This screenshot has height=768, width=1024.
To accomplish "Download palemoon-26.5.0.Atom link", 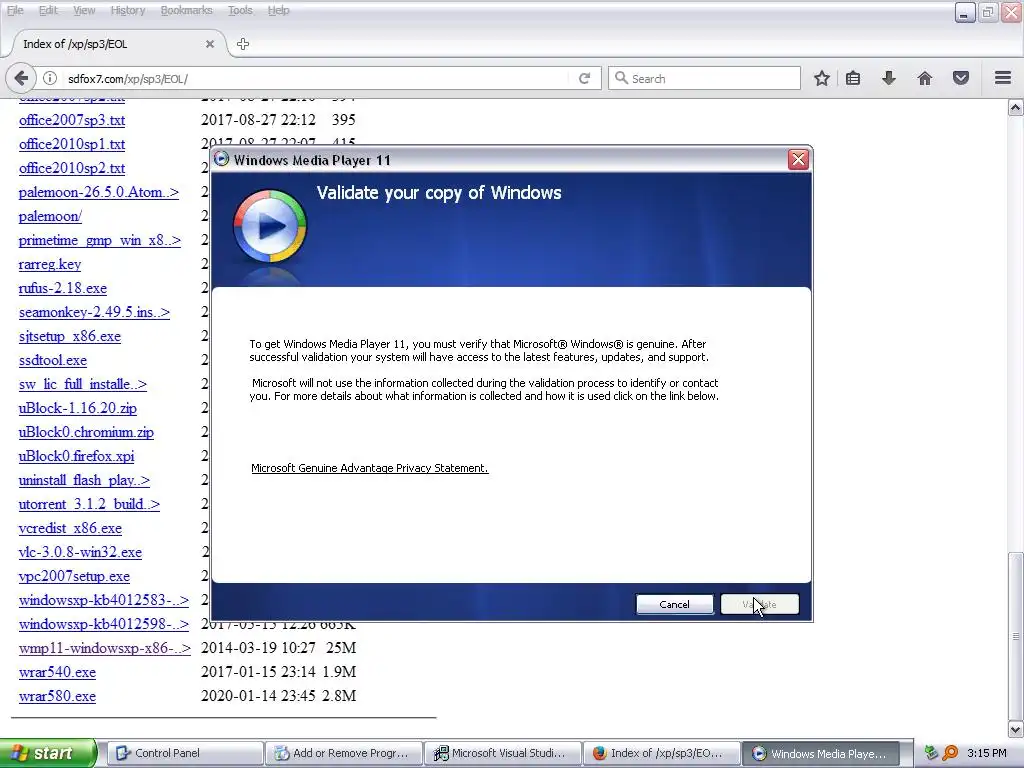I will (x=99, y=192).
